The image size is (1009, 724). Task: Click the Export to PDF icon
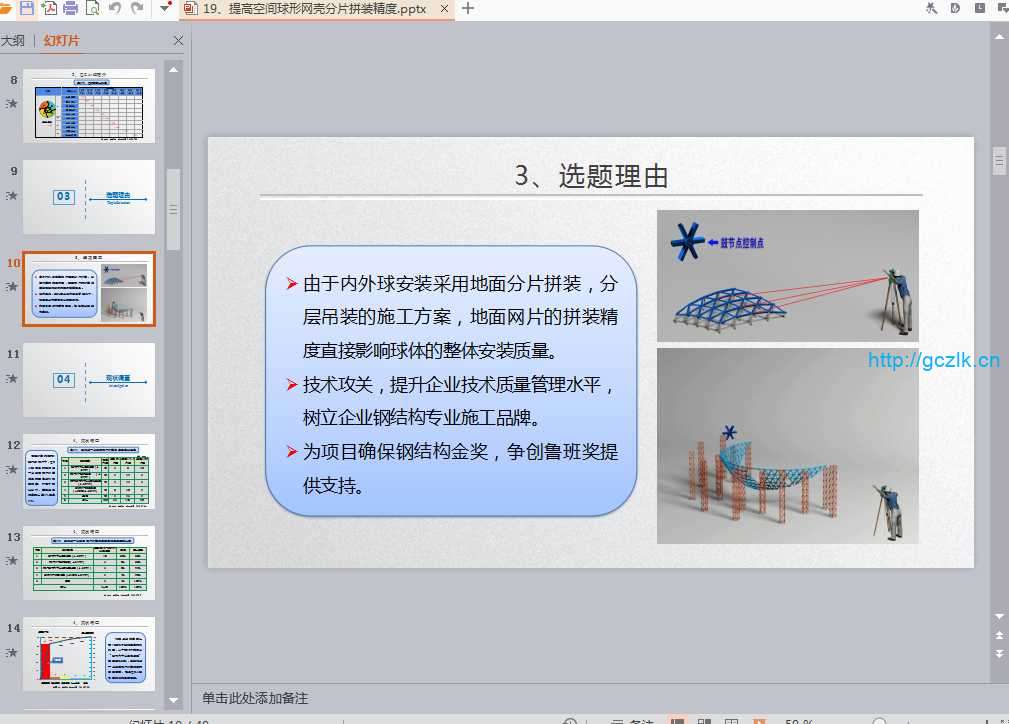49,8
